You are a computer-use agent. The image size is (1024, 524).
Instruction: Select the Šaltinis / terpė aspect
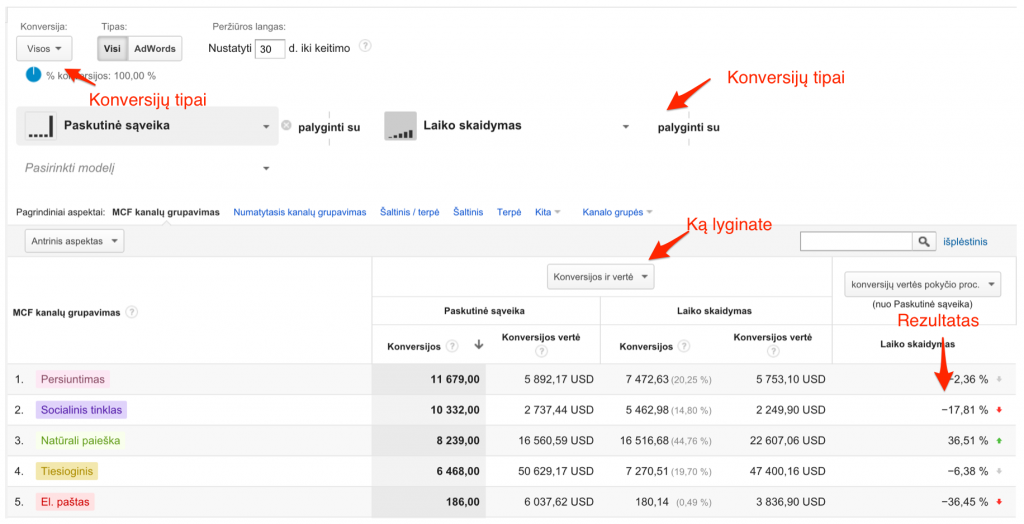pos(410,212)
